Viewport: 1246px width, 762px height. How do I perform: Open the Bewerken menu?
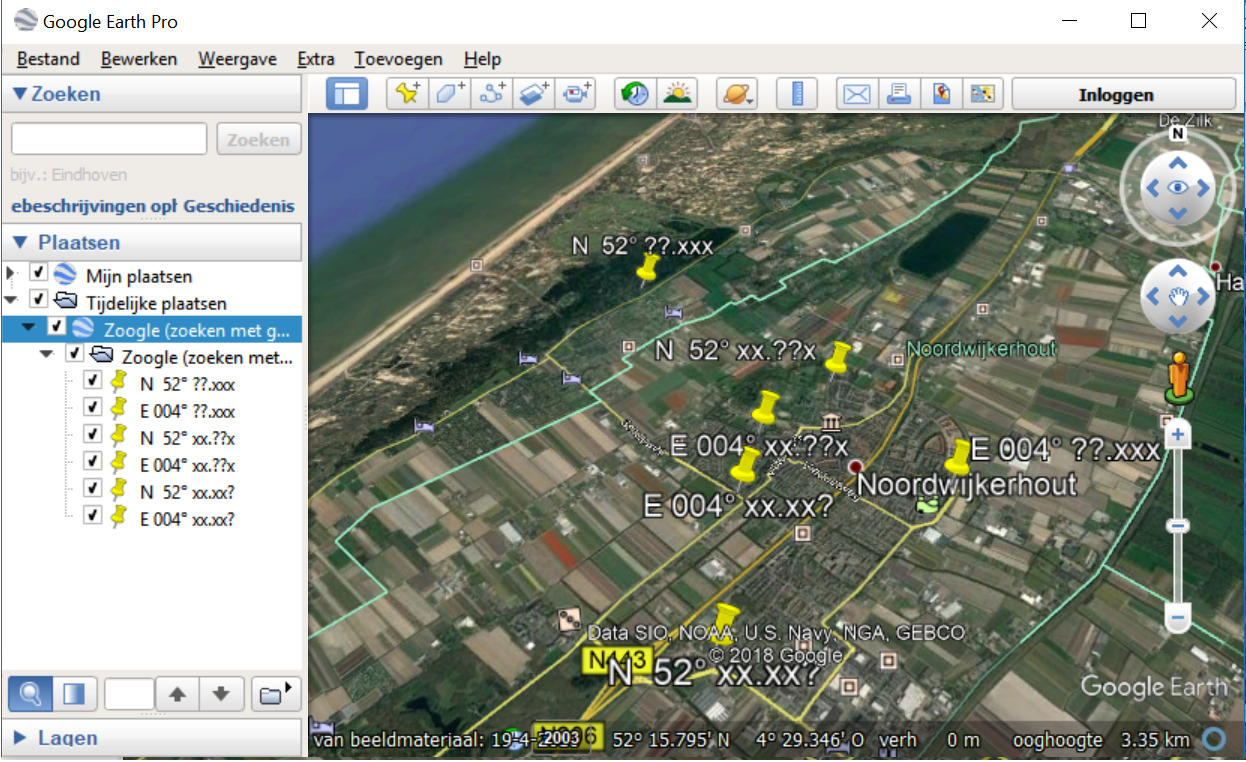pos(139,59)
